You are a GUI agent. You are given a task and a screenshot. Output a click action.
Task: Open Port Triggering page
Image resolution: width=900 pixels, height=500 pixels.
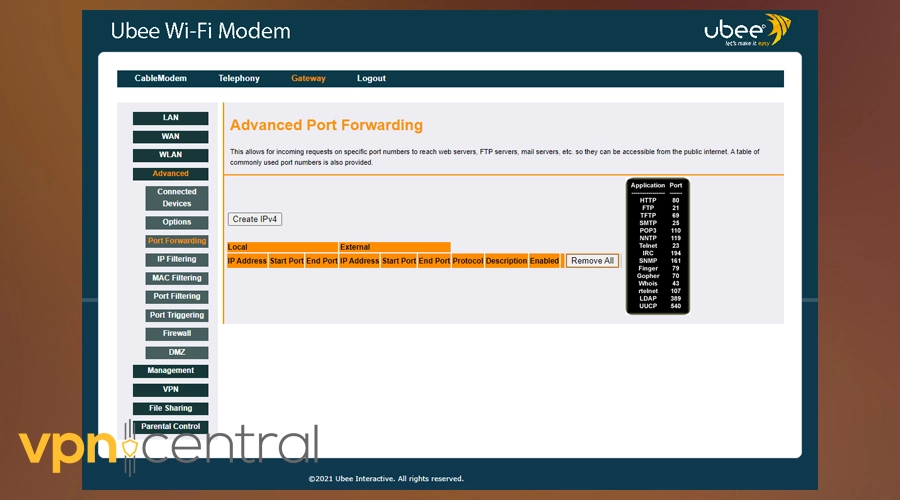177,315
